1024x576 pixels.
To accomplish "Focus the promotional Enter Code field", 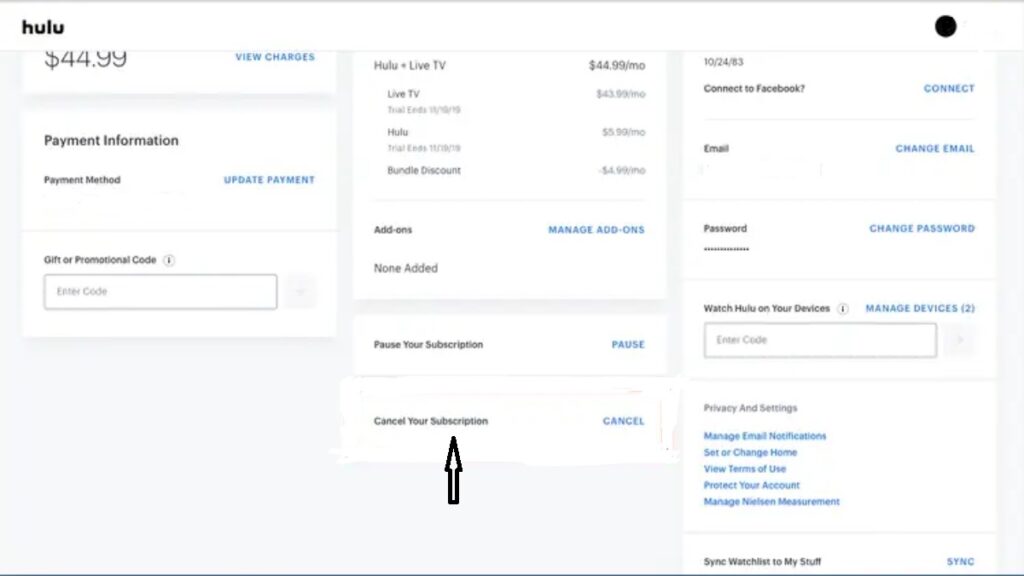I will pyautogui.click(x=160, y=292).
